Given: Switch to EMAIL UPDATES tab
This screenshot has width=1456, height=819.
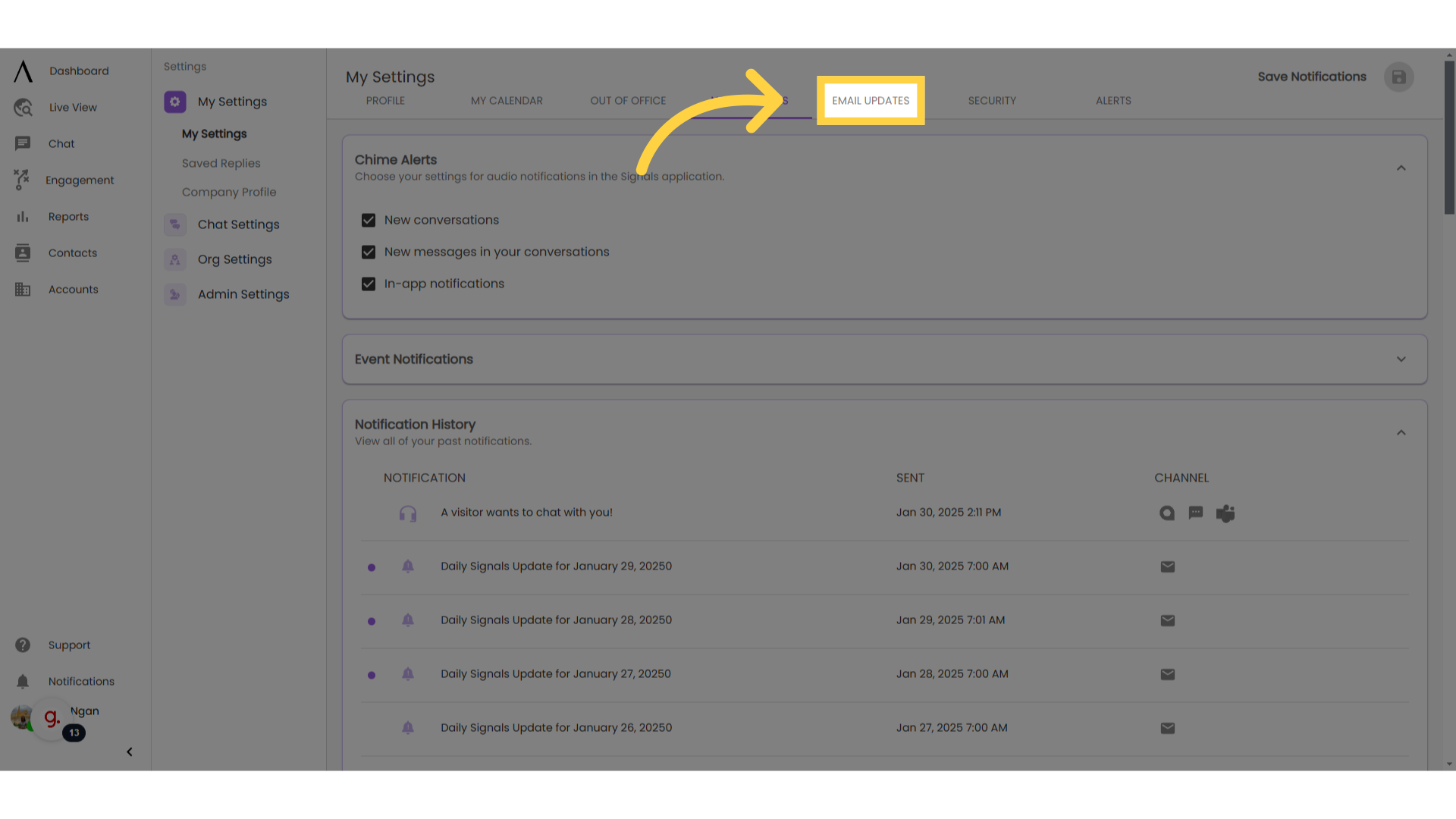Looking at the screenshot, I should point(870,100).
